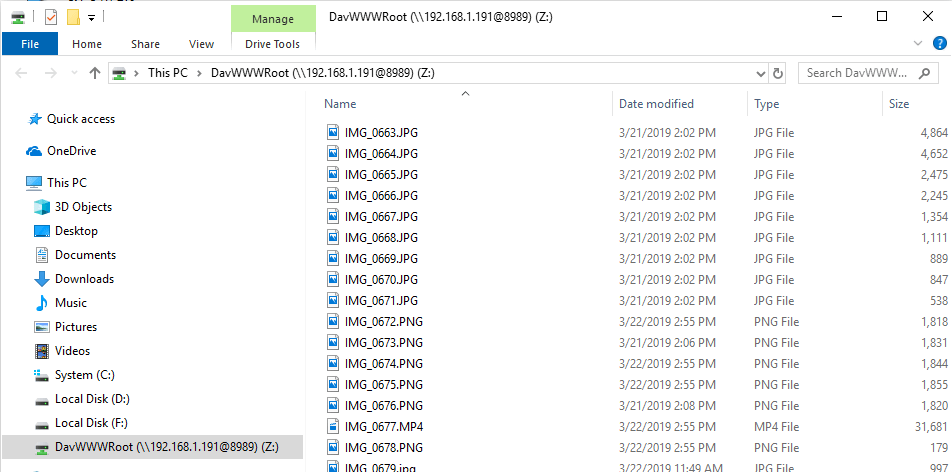Click the Properties quick access toolbar icon
952x472 pixels.
coord(51,17)
